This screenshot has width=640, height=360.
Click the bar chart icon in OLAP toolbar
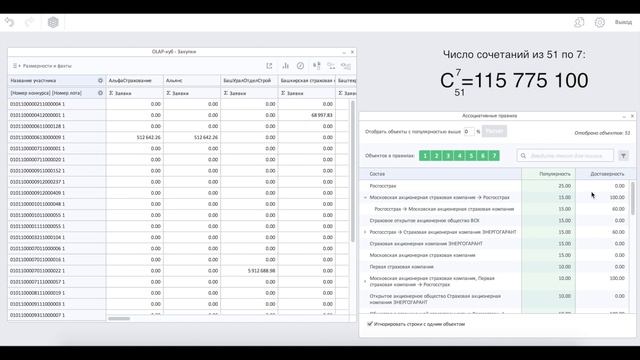point(285,66)
